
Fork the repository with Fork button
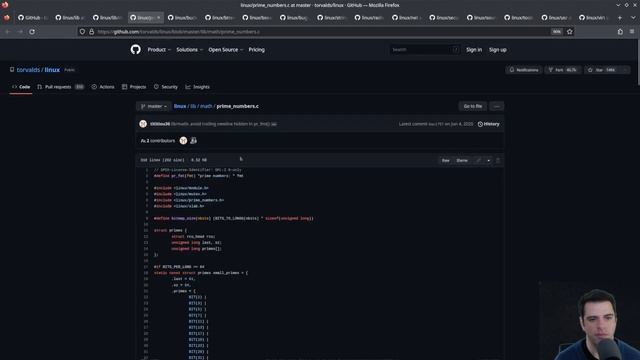(x=563, y=70)
